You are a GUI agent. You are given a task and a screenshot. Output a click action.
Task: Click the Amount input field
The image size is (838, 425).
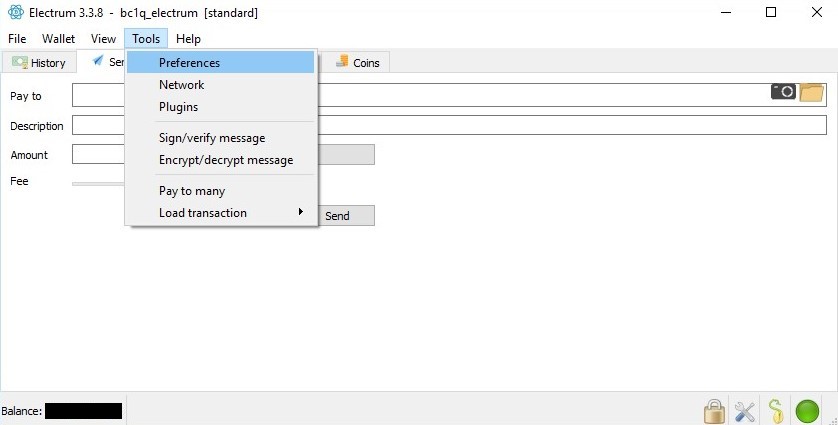tap(99, 154)
